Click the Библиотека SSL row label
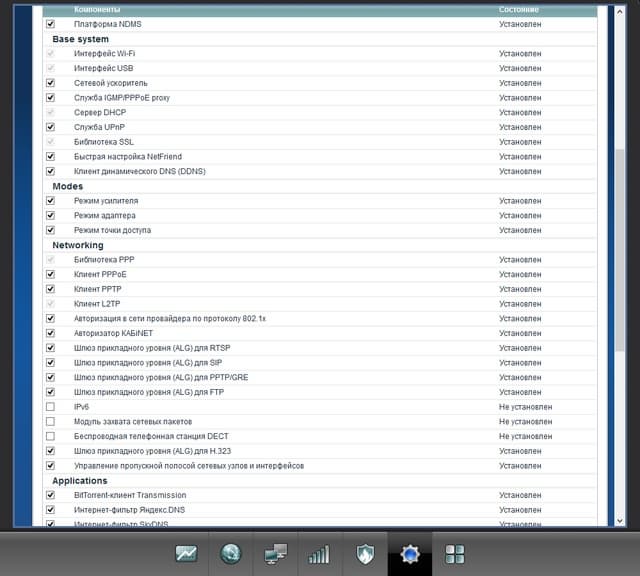 104,142
